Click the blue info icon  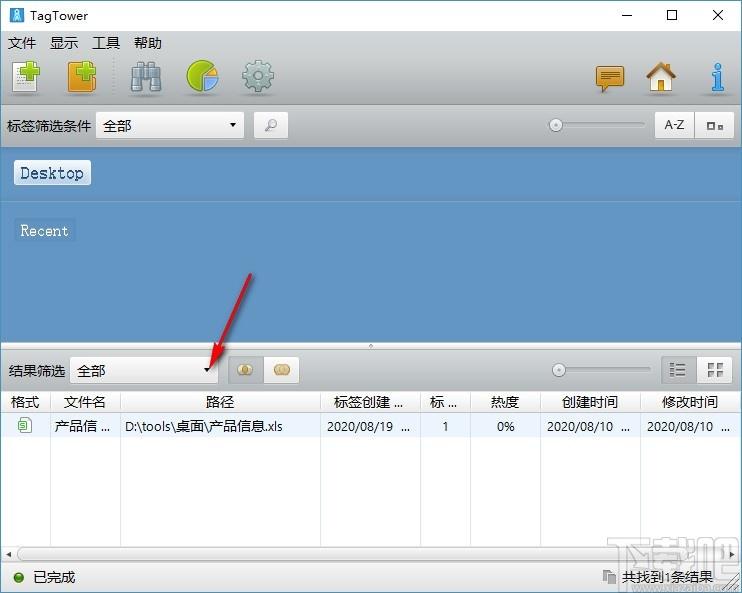(717, 77)
